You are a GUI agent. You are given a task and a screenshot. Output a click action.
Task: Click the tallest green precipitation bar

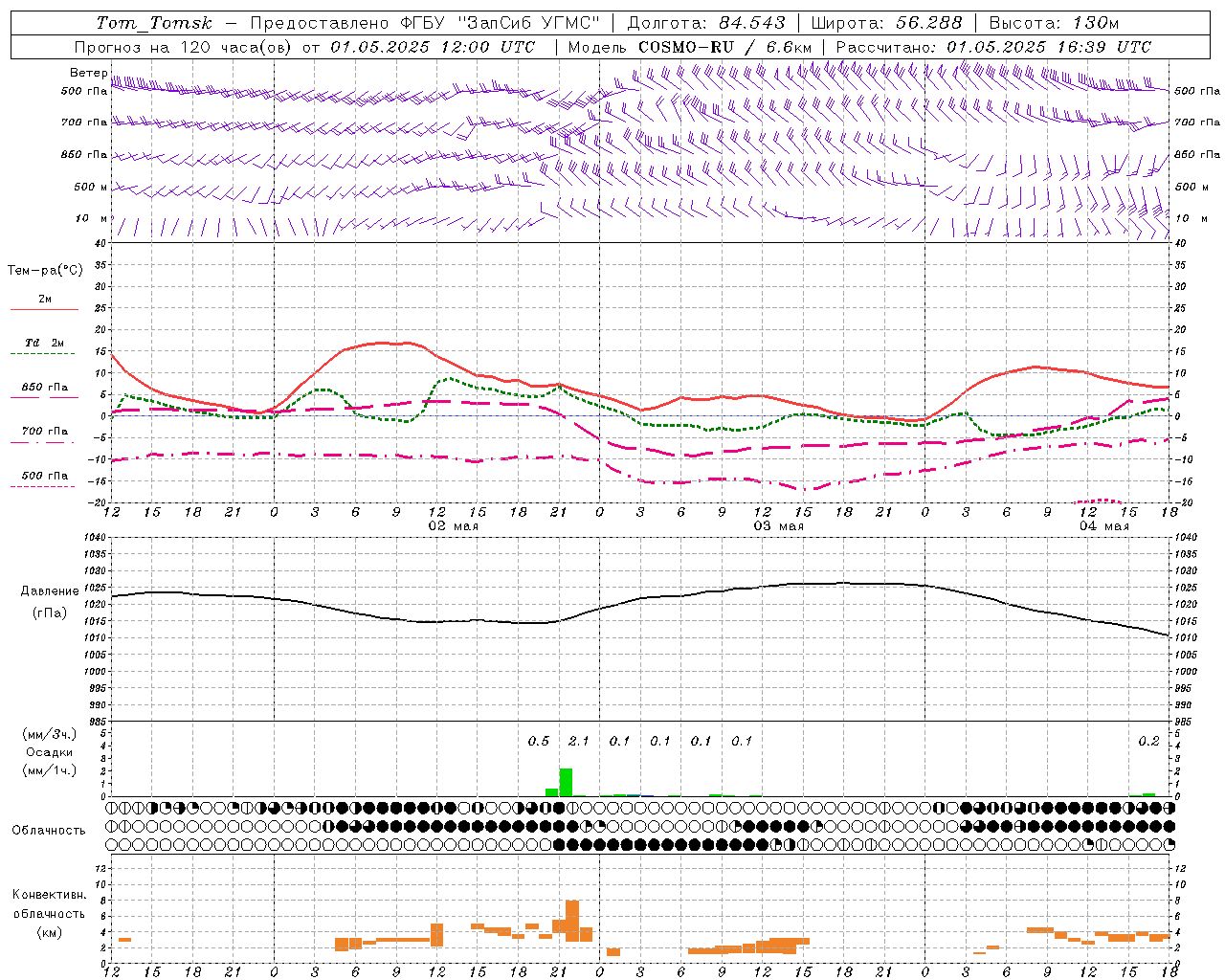point(566,782)
